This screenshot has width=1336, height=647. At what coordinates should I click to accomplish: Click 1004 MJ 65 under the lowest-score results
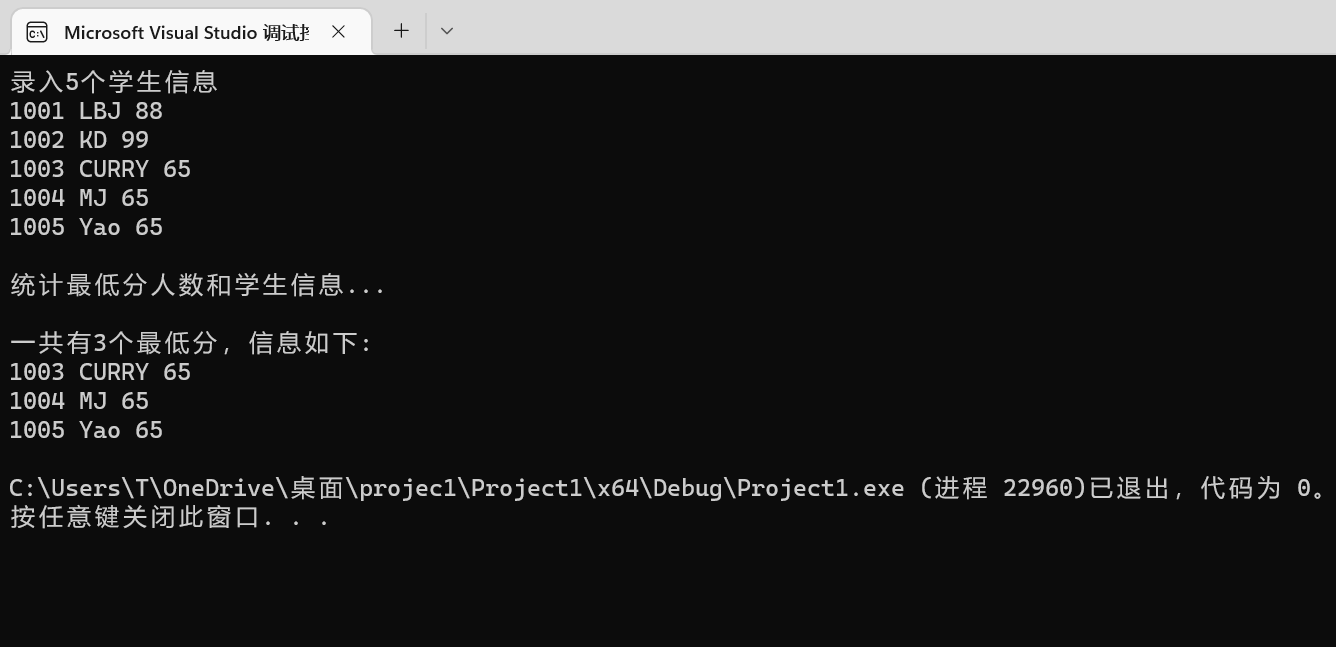(79, 401)
